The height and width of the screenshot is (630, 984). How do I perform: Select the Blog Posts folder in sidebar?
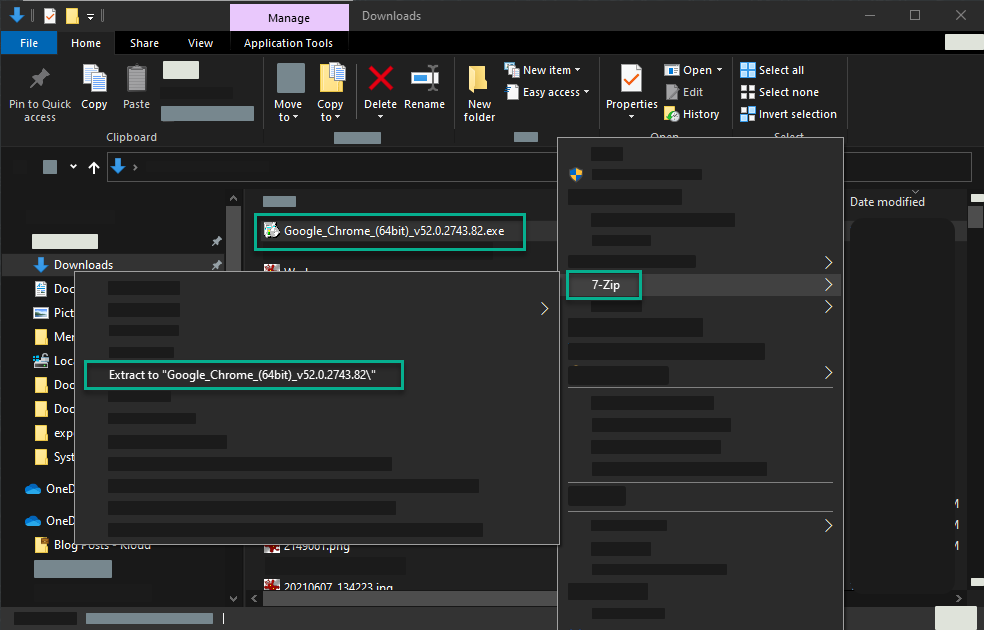[93, 545]
